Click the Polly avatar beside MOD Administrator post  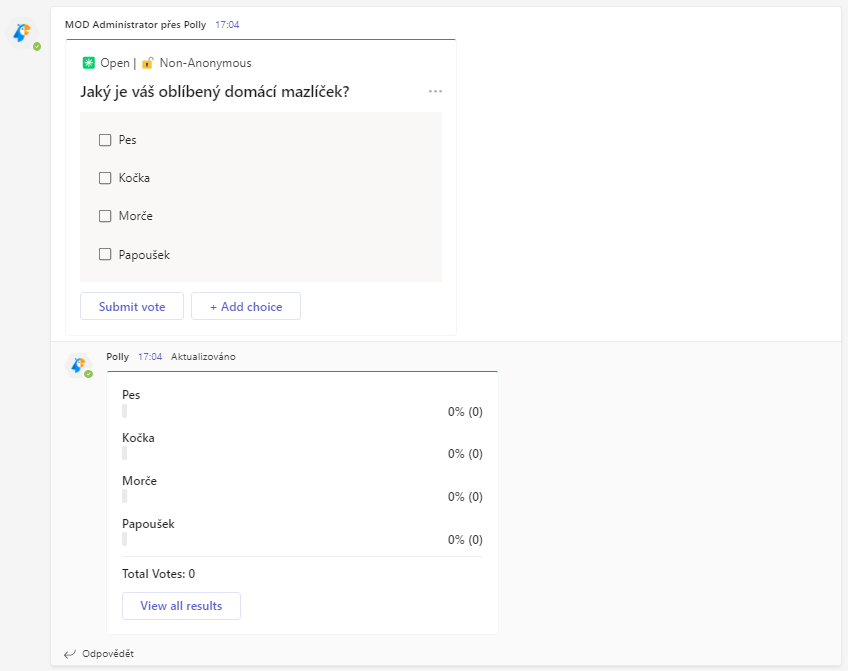tap(22, 34)
